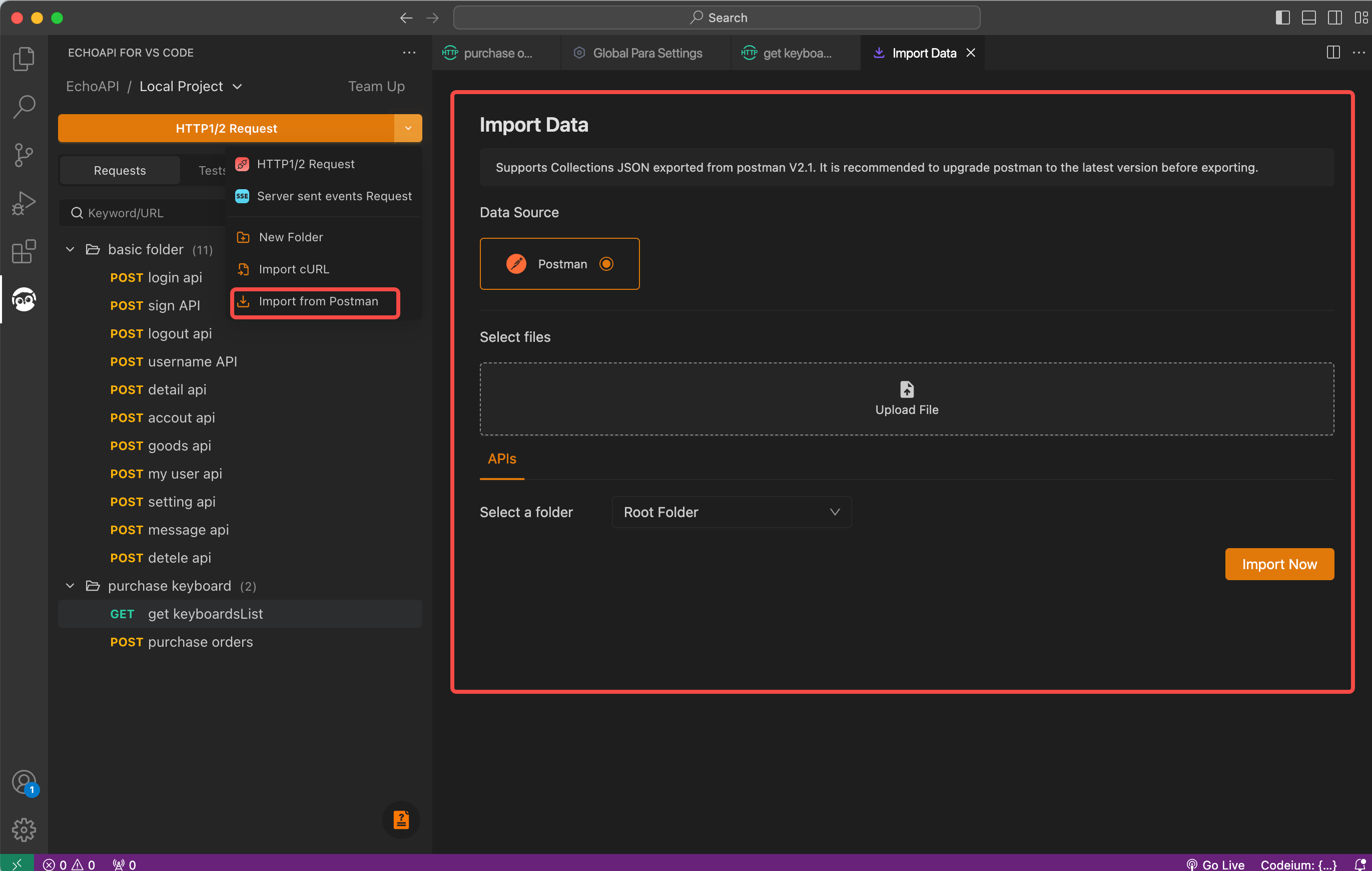The width and height of the screenshot is (1372, 871).
Task: Open editor more actions ellipsis
Action: [x=1359, y=53]
